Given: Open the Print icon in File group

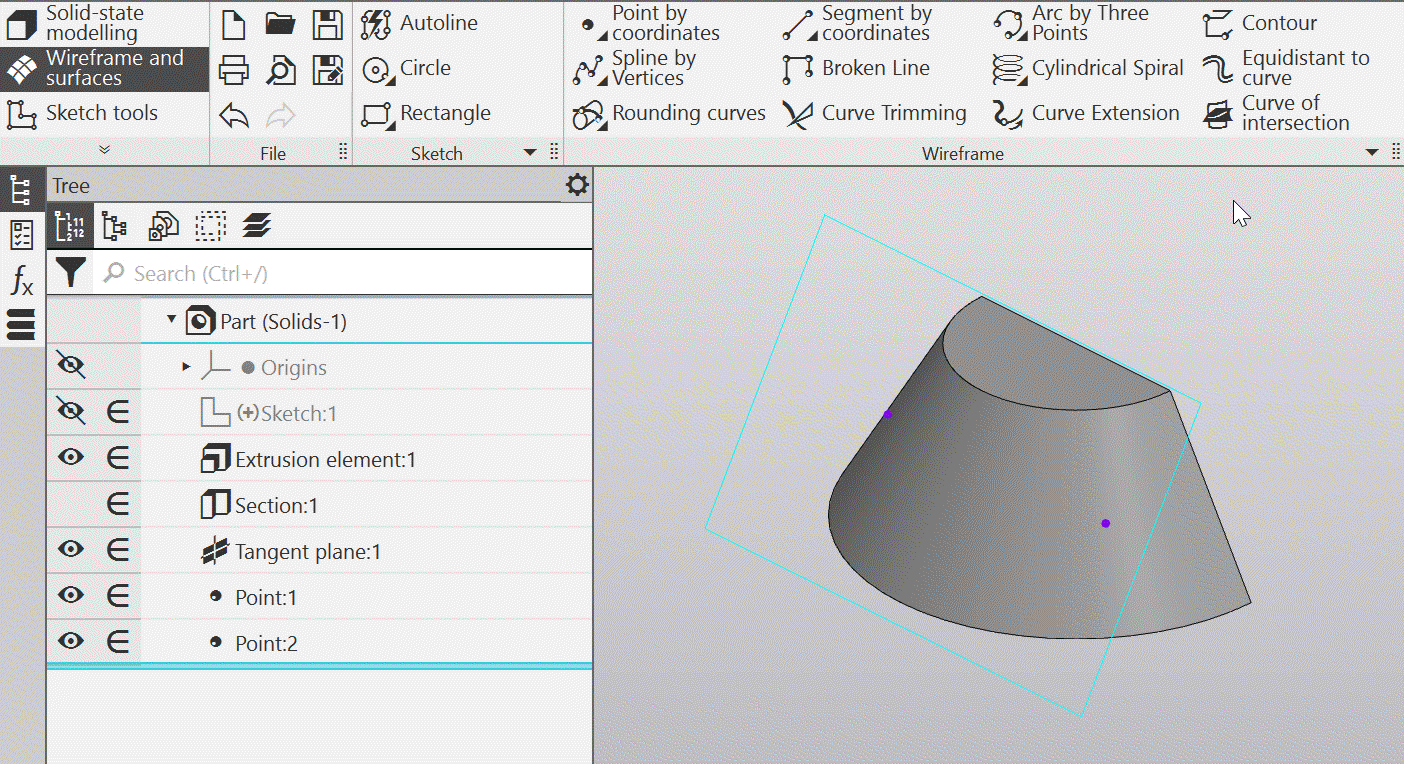Looking at the screenshot, I should [x=233, y=70].
